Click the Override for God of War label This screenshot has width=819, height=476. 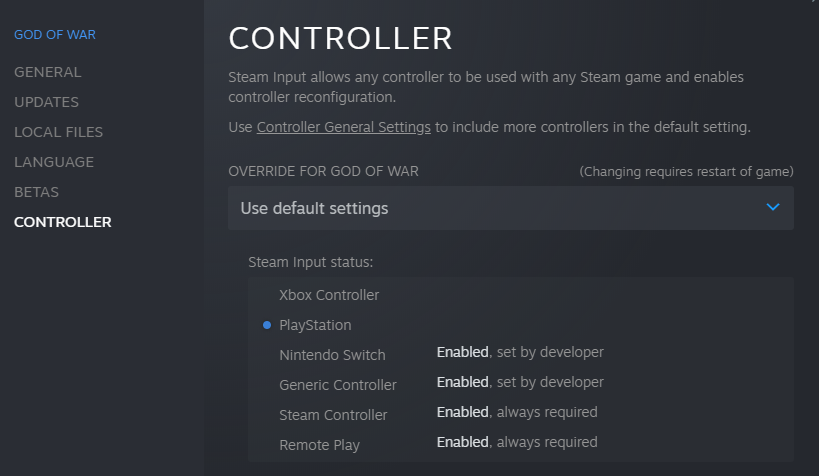tap(323, 171)
